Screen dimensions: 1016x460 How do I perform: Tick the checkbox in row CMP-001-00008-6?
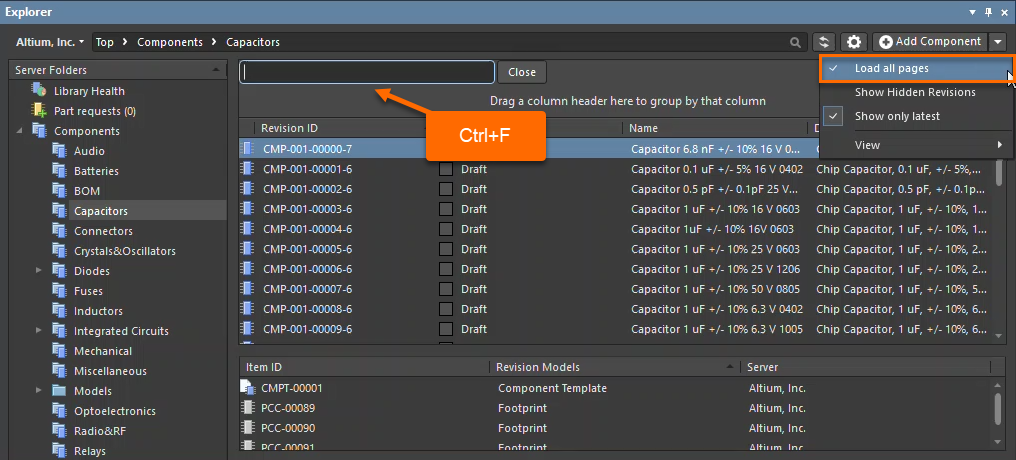[446, 310]
